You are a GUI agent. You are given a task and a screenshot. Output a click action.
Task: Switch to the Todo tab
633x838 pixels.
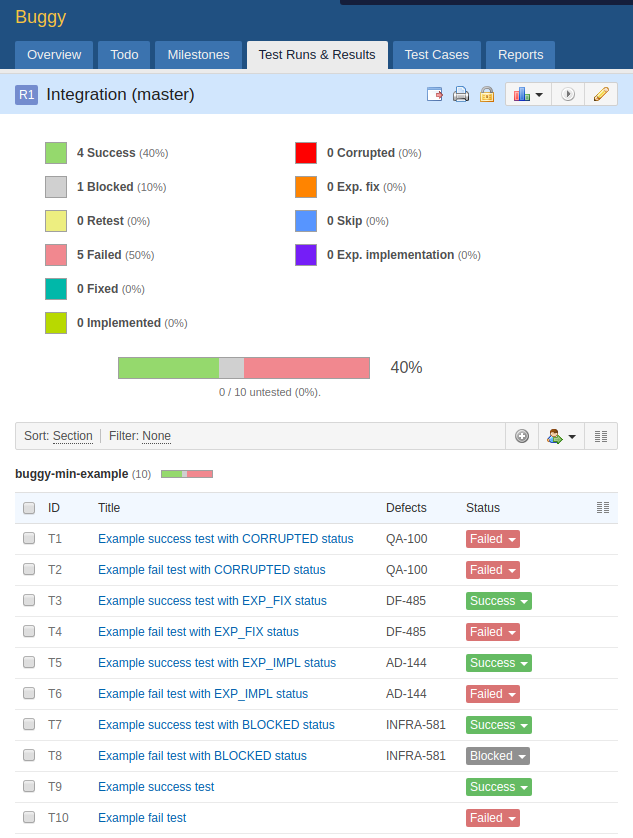[124, 55]
